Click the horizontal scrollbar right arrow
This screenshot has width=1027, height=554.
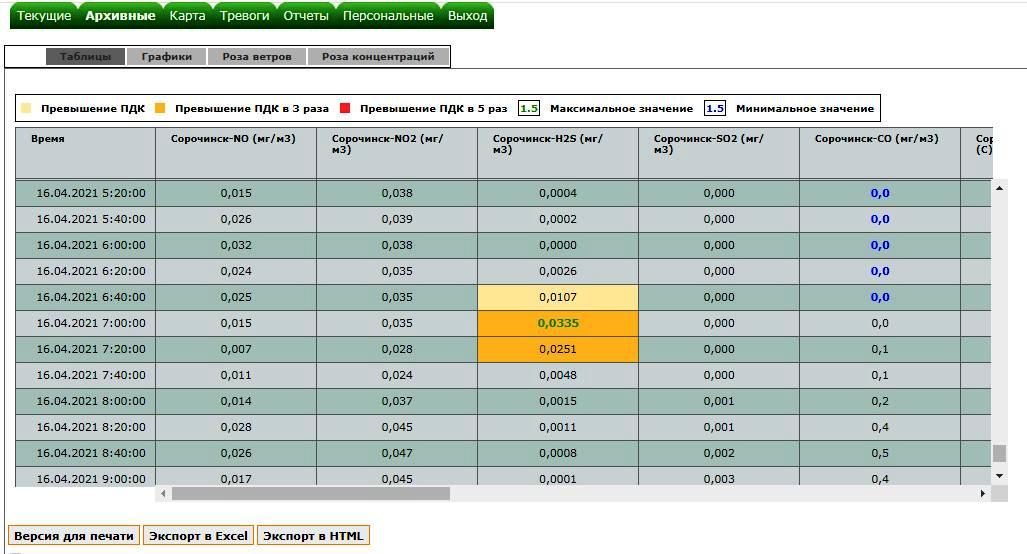[x=983, y=493]
